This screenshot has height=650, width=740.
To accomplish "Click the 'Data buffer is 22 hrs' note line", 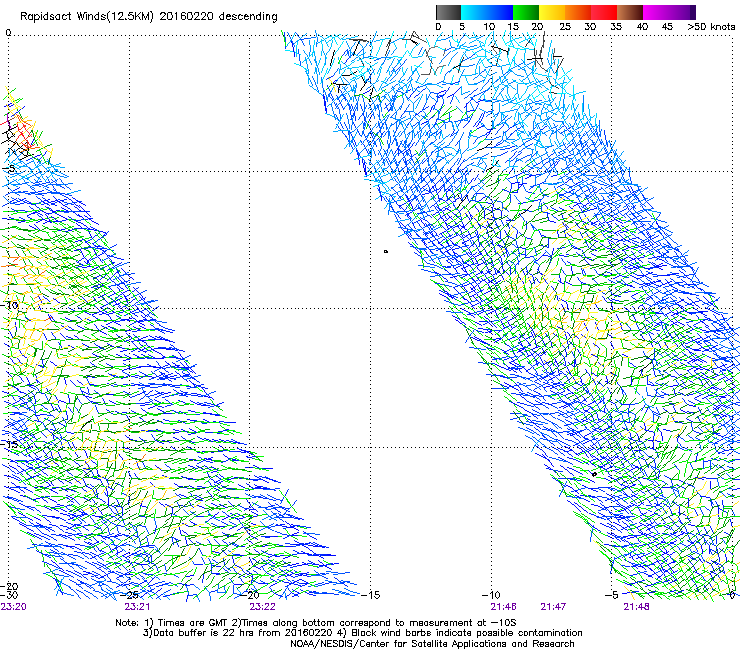I will pyautogui.click(x=362, y=633).
